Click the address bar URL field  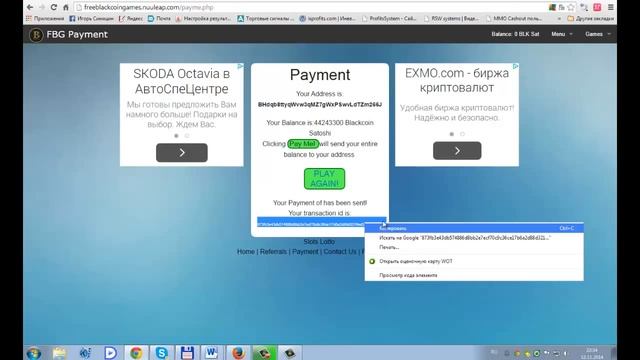(310, 7)
